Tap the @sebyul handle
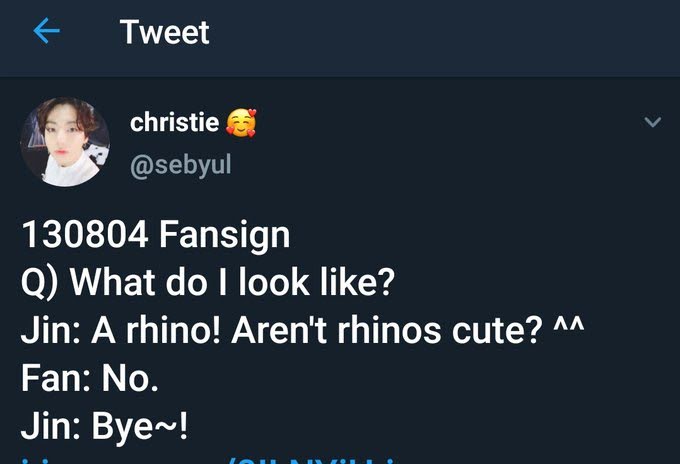 click(x=180, y=164)
